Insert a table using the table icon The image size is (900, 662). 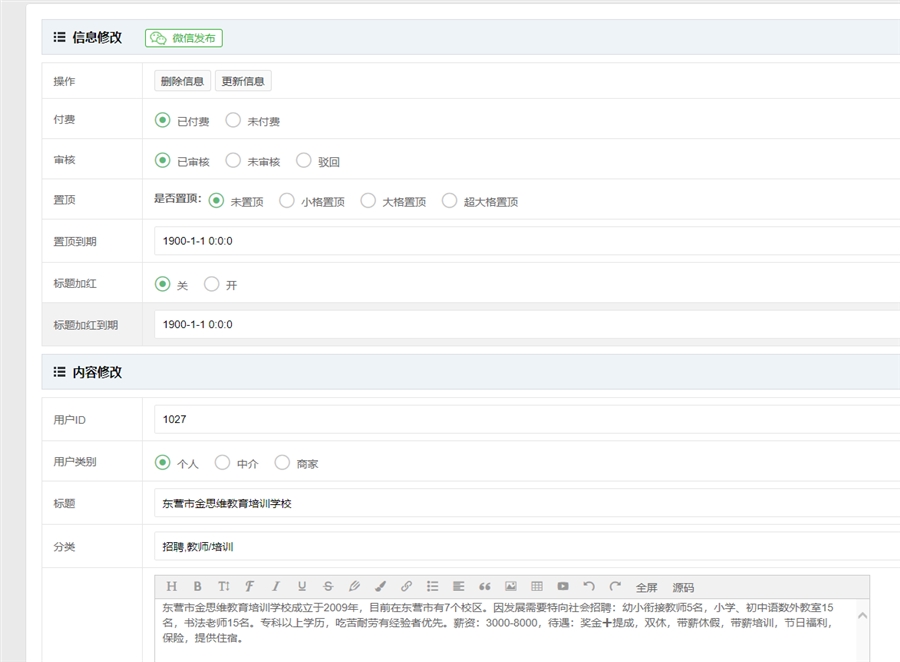(537, 587)
